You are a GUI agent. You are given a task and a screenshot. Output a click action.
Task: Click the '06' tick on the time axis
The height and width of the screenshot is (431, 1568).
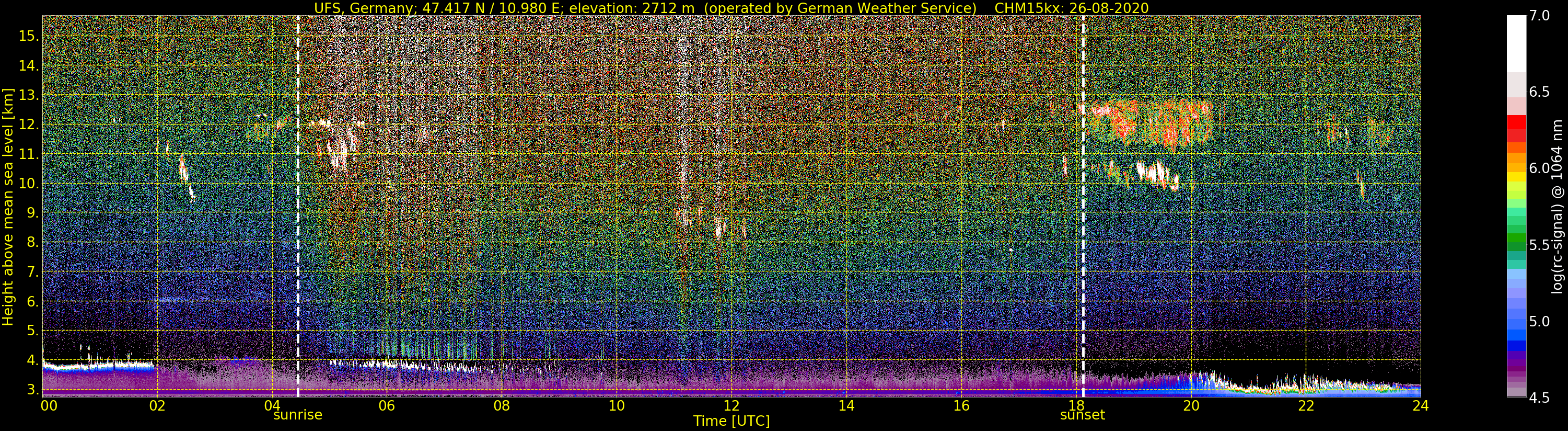[387, 405]
